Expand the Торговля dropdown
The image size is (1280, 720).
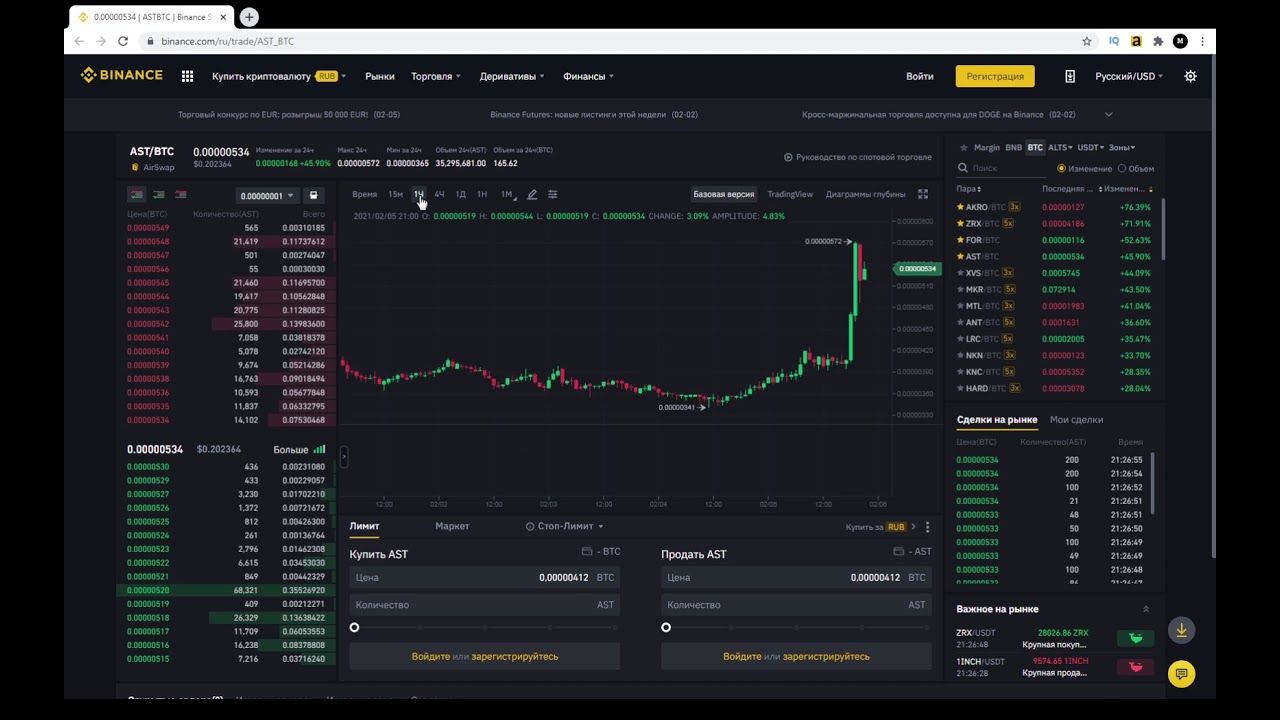point(436,76)
